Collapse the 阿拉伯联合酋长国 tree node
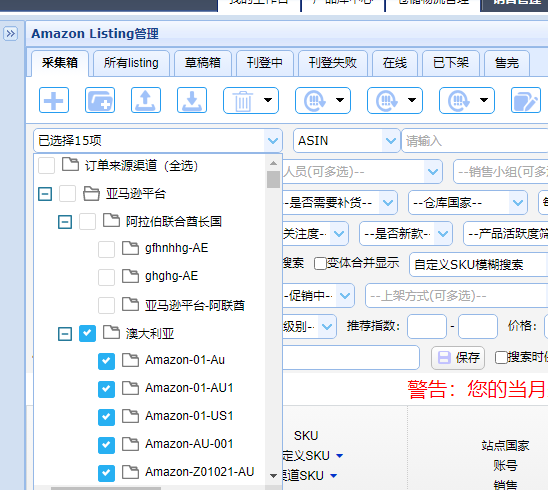 tap(65, 222)
